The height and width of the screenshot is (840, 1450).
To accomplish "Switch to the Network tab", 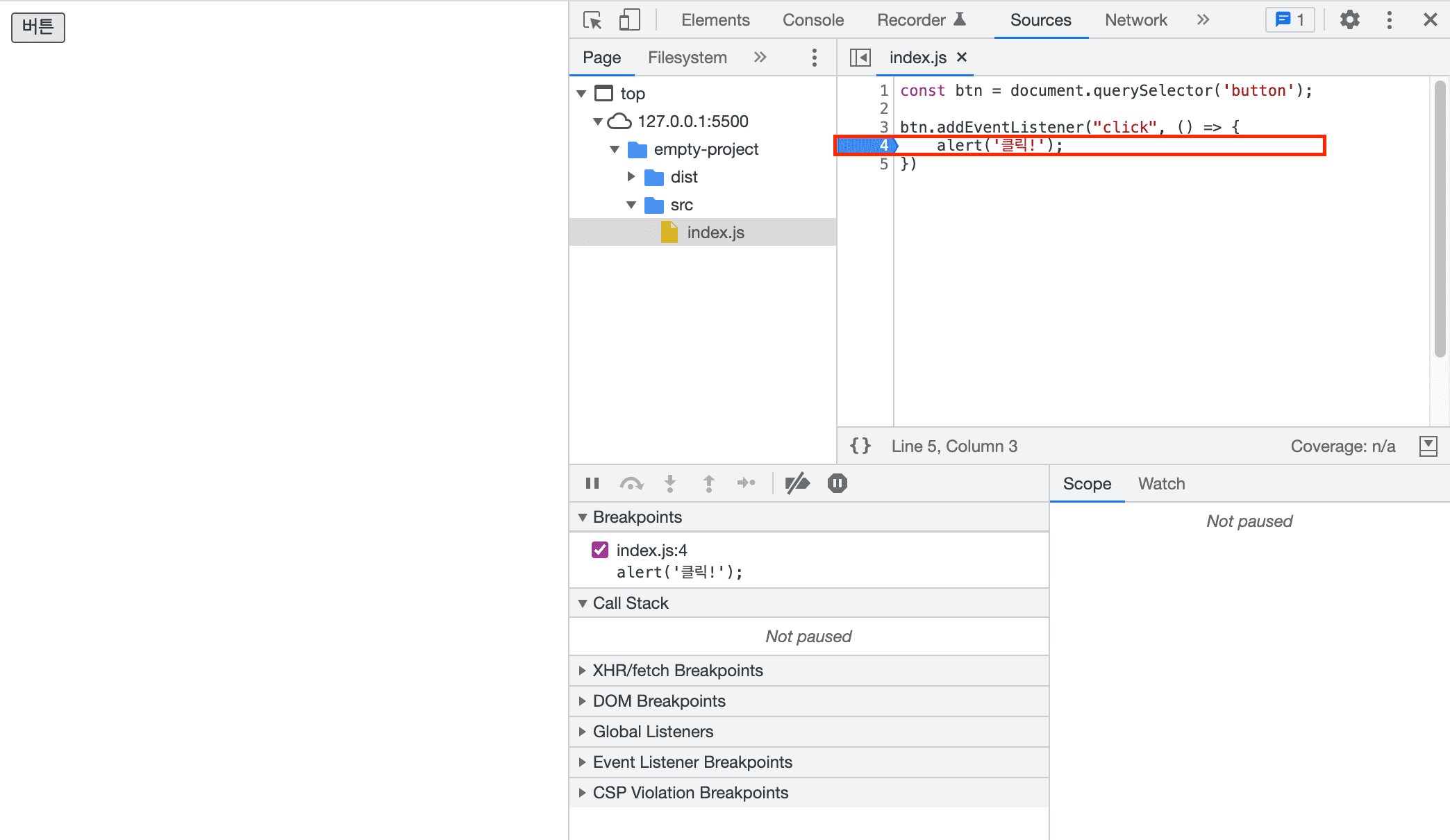I will 1136,20.
